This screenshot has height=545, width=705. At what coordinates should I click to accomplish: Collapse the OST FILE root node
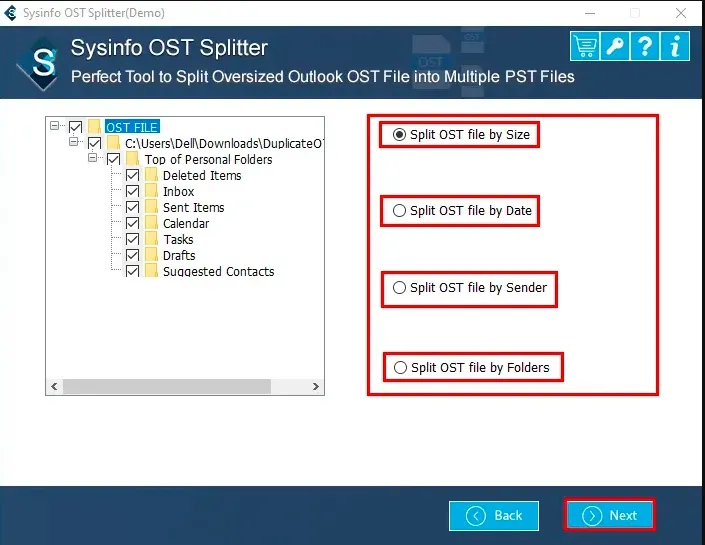click(x=55, y=125)
